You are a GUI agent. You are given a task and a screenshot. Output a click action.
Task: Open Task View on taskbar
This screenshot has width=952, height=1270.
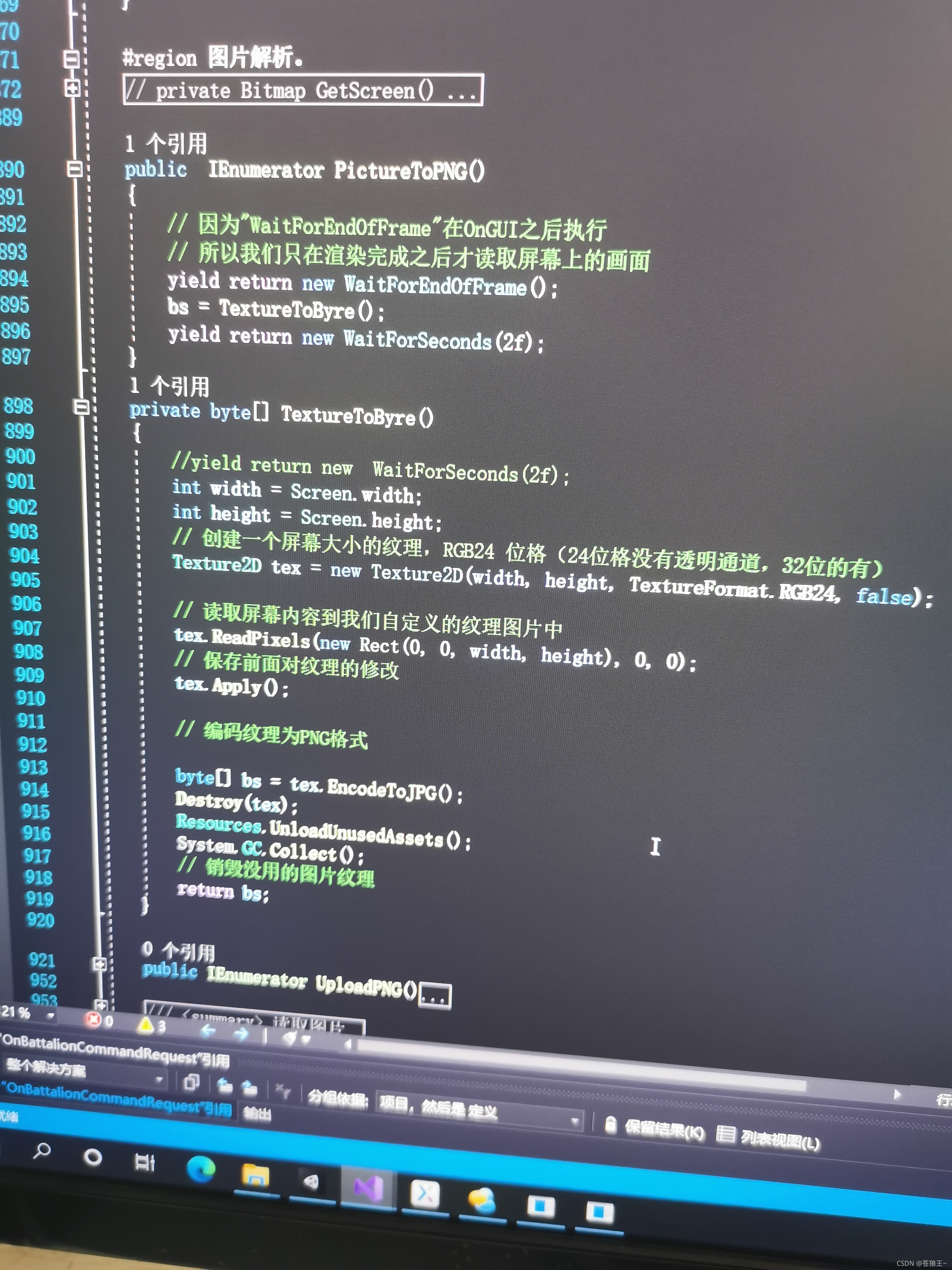(144, 1162)
